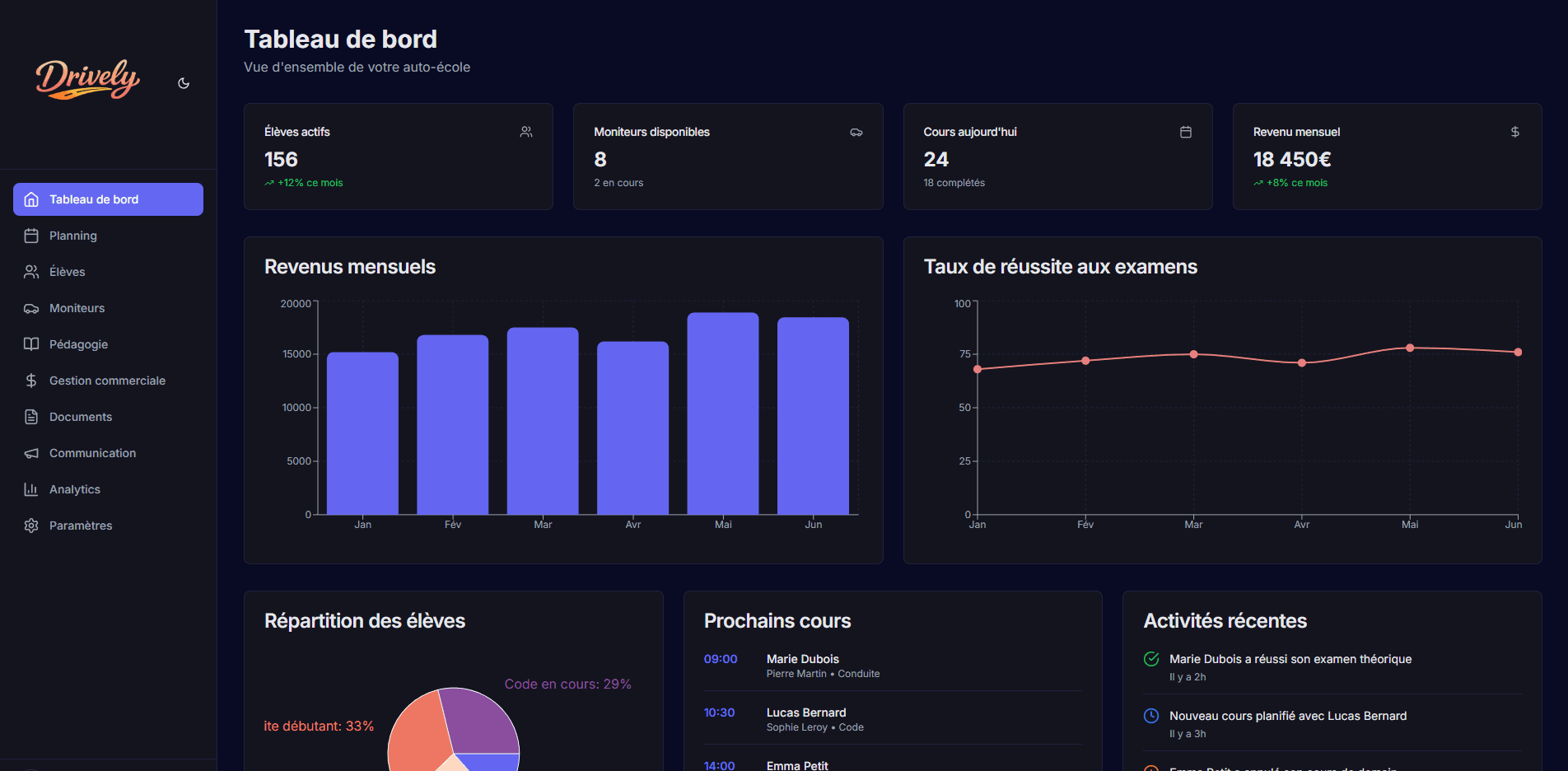Click the megaphone icon for Communication

[x=31, y=453]
